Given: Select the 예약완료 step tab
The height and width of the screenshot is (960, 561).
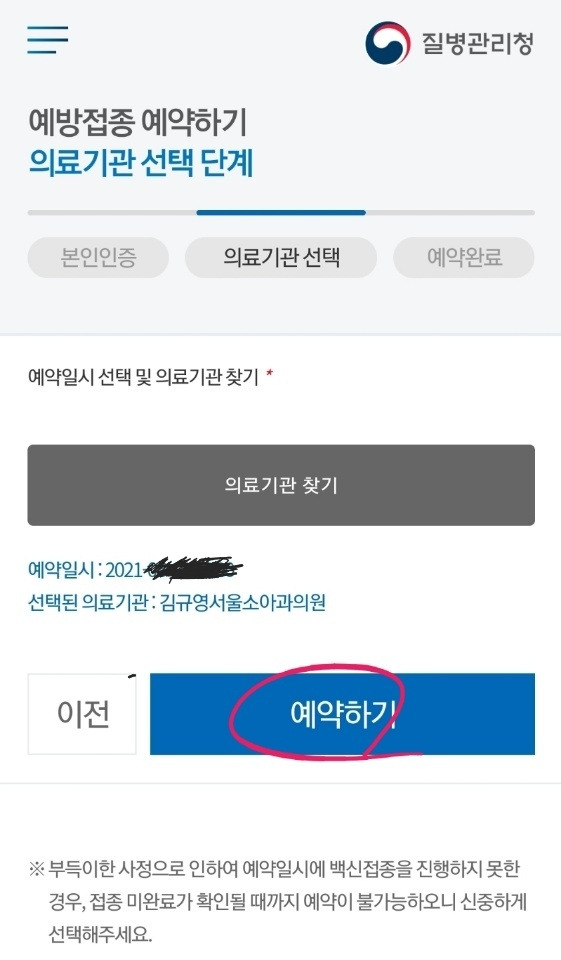Looking at the screenshot, I should pyautogui.click(x=464, y=257).
